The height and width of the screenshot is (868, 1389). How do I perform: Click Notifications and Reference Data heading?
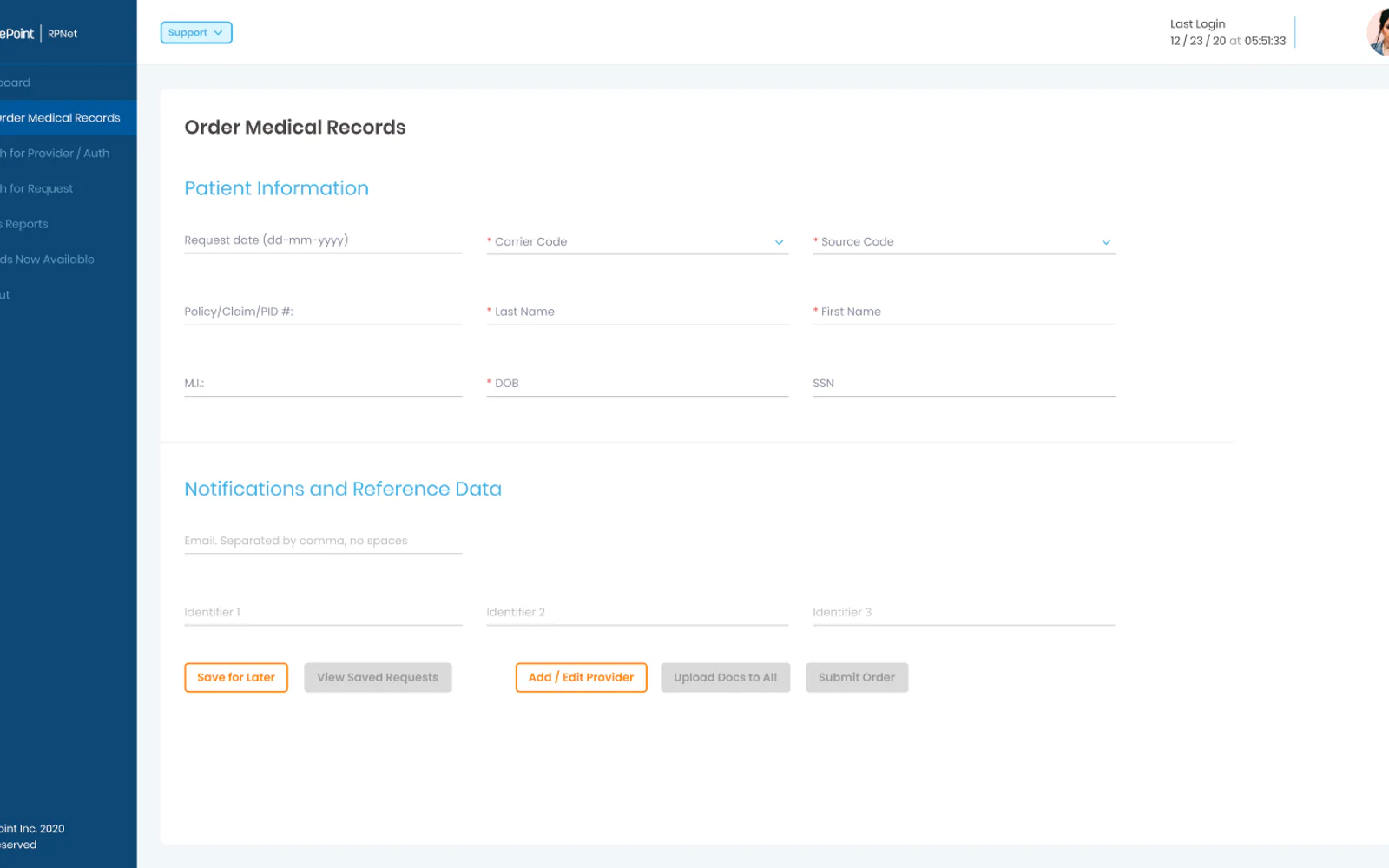[x=343, y=489]
